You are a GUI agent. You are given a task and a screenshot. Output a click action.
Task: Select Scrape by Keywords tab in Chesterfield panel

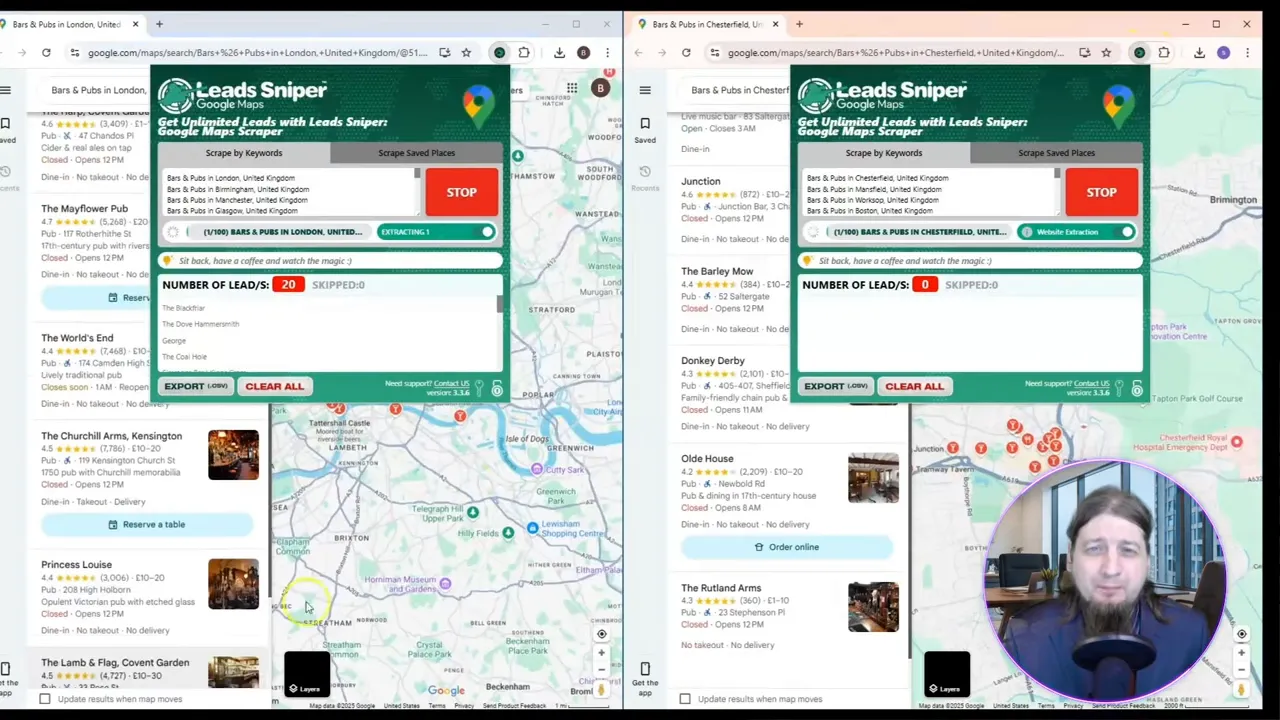884,153
